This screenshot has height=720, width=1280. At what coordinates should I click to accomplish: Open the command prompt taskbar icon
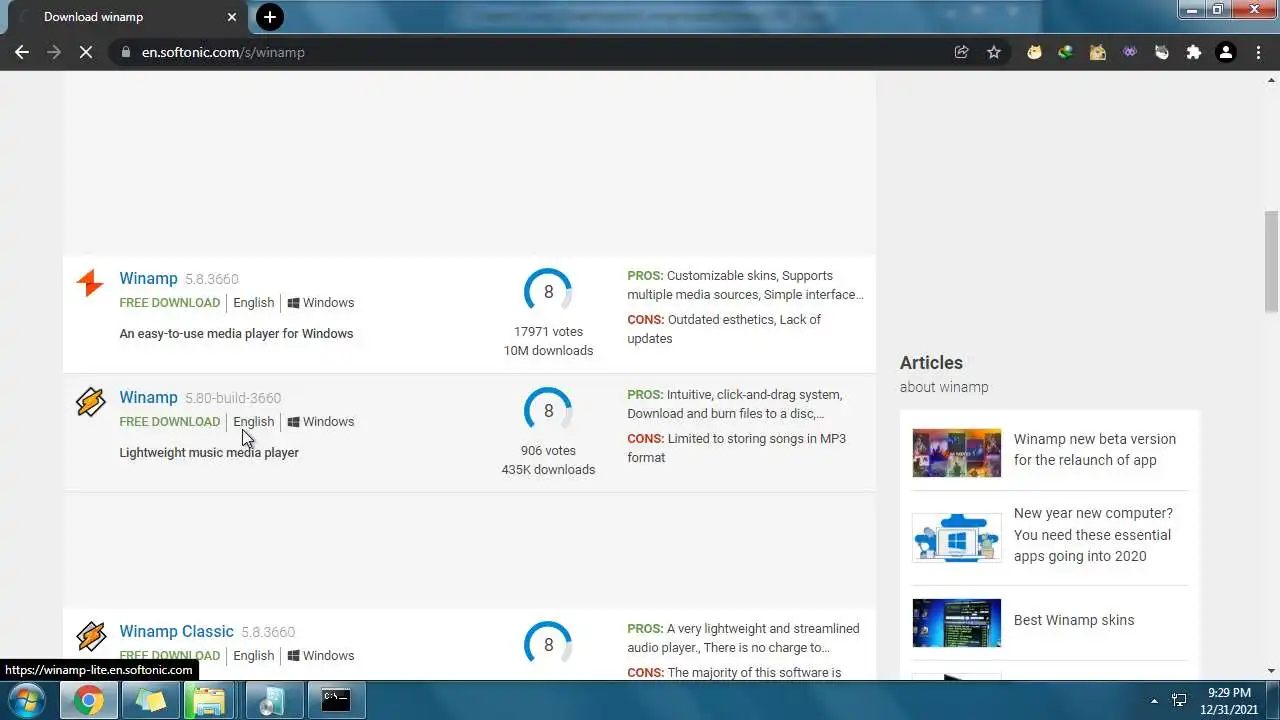click(335, 701)
